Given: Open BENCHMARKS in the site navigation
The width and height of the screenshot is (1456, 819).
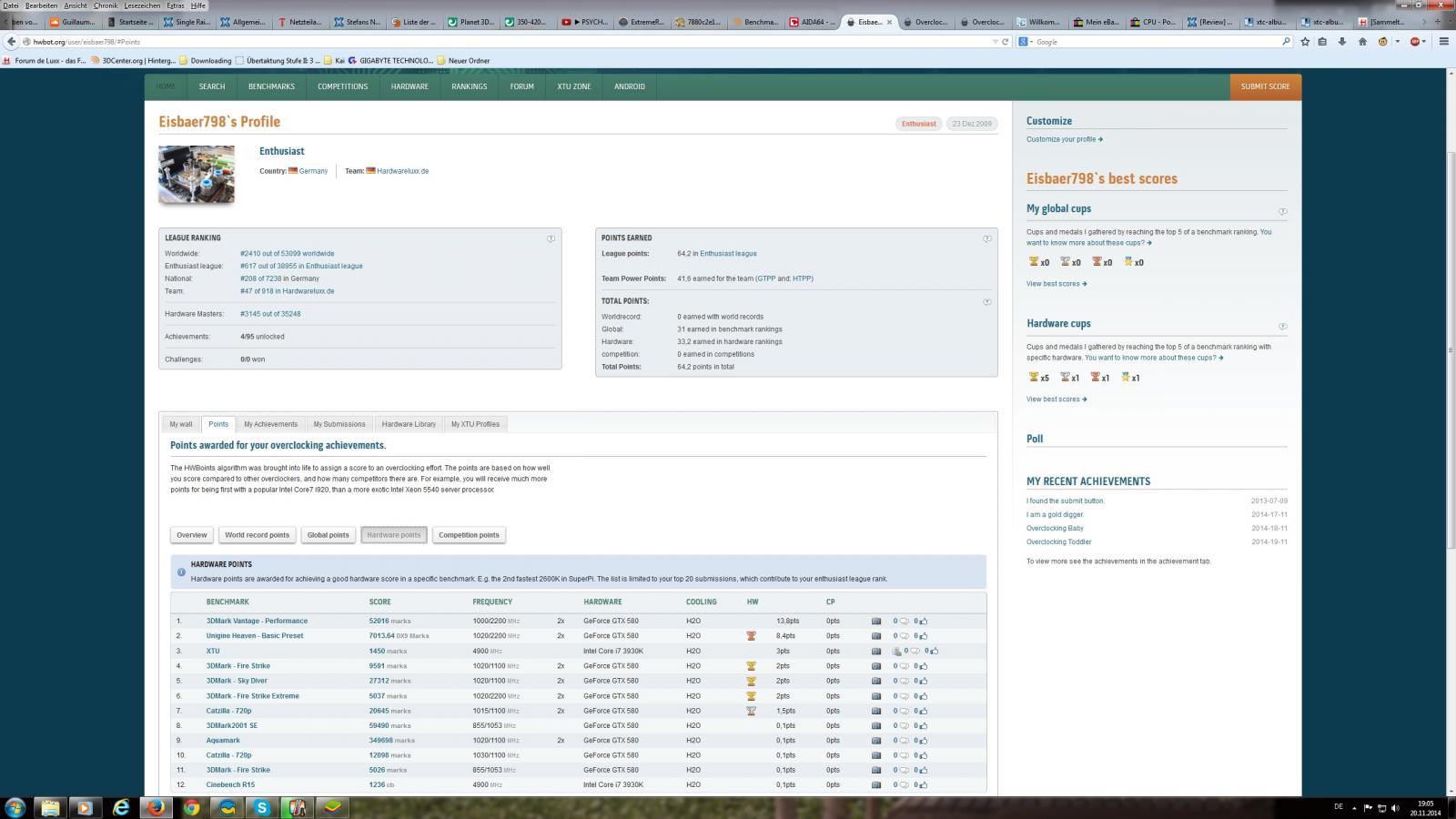Looking at the screenshot, I should click(x=271, y=86).
